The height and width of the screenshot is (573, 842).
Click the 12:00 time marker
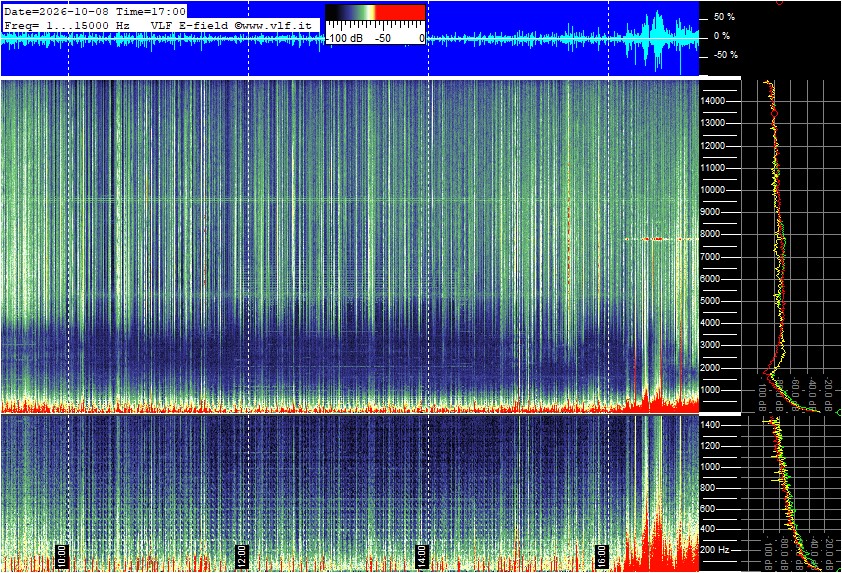click(x=242, y=556)
